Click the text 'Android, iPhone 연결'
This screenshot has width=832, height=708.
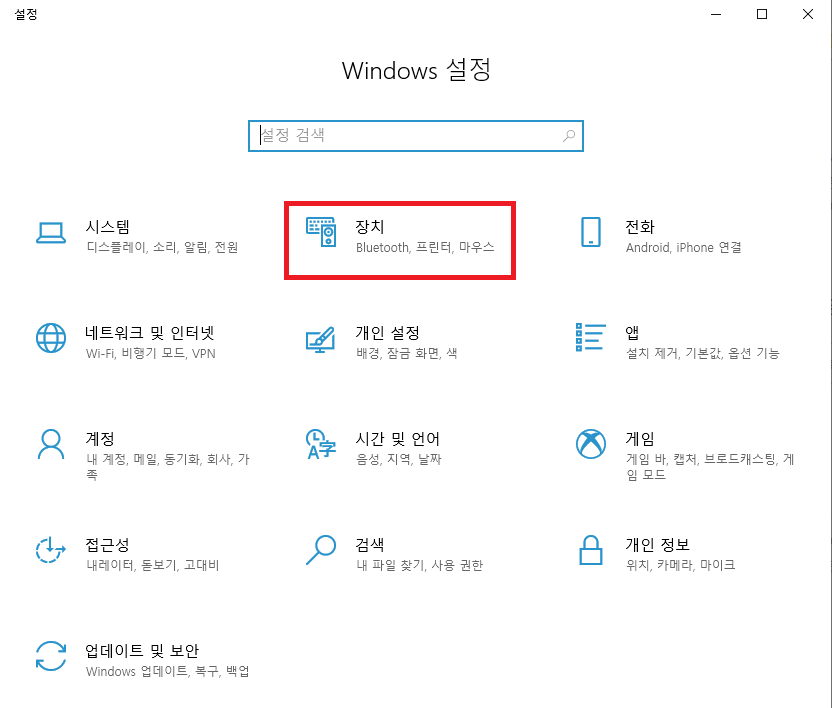[683, 247]
